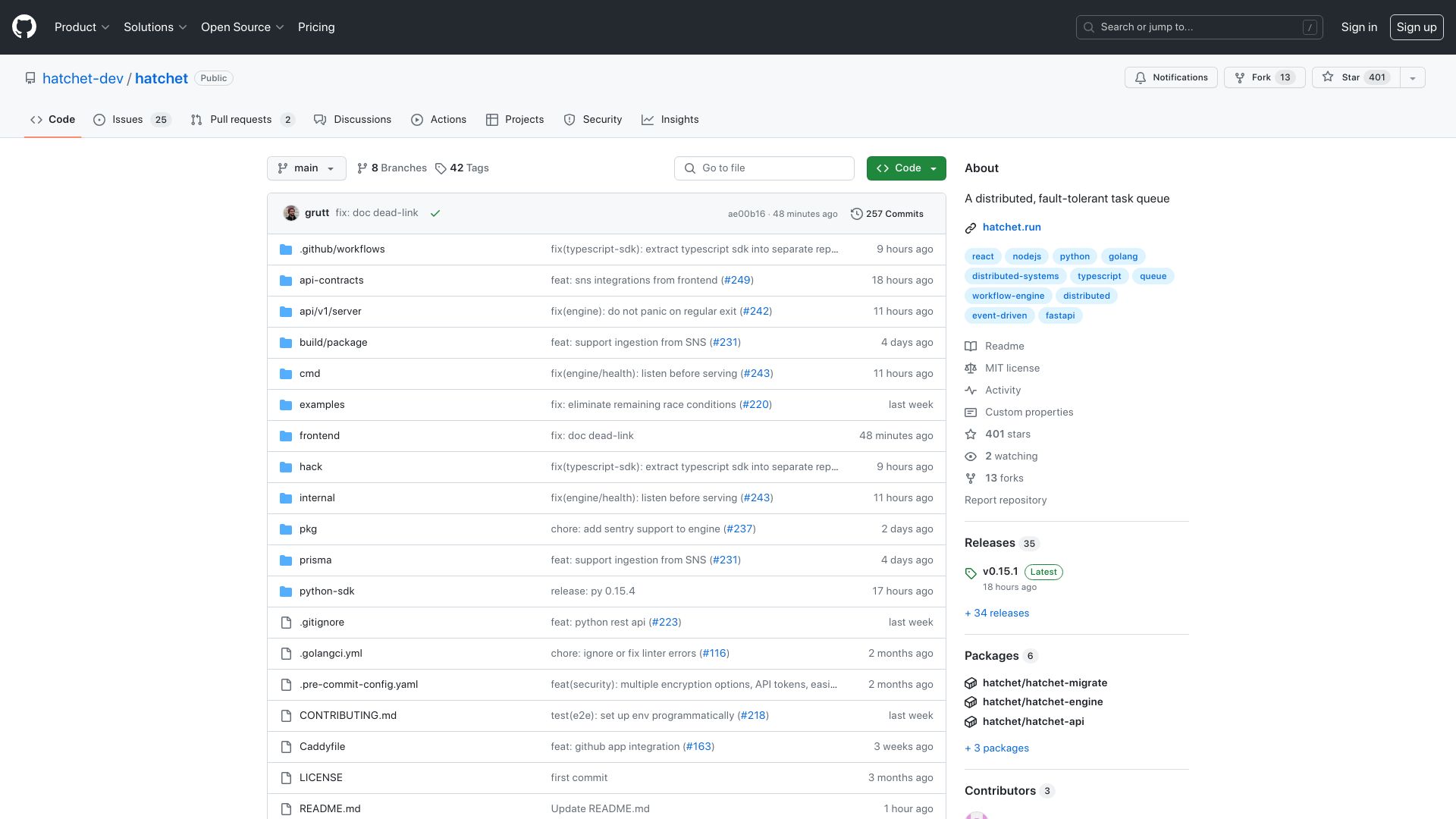
Task: Click the eye icon next to watching
Action: pos(971,457)
